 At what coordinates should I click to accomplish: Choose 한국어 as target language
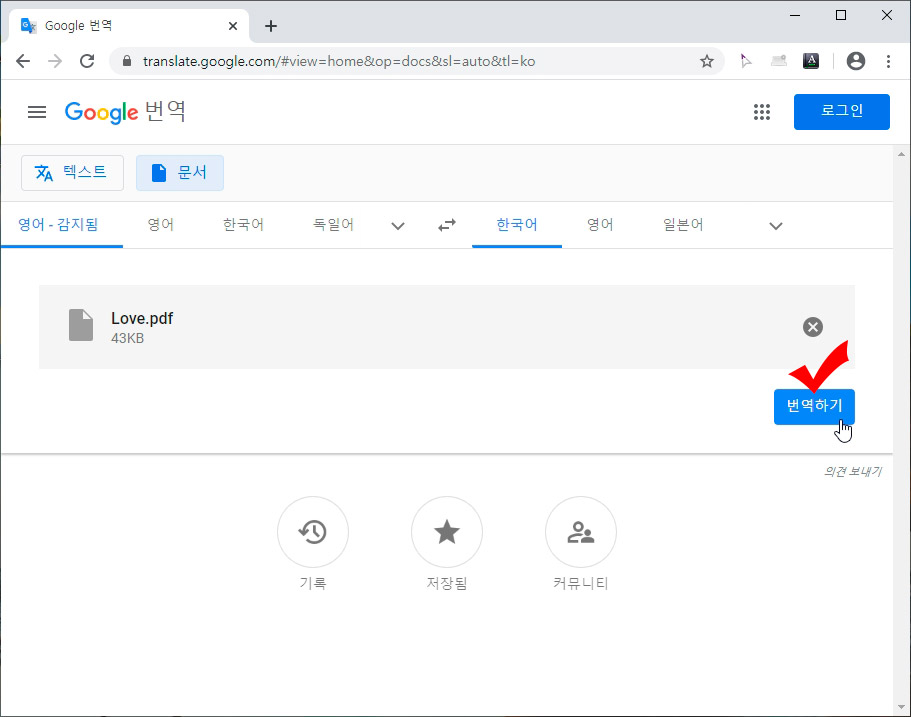coord(517,225)
